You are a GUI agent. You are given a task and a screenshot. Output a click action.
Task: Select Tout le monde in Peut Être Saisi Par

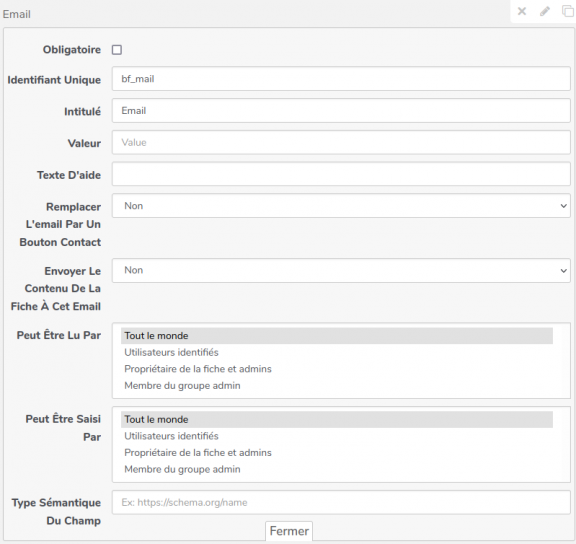pos(336,419)
